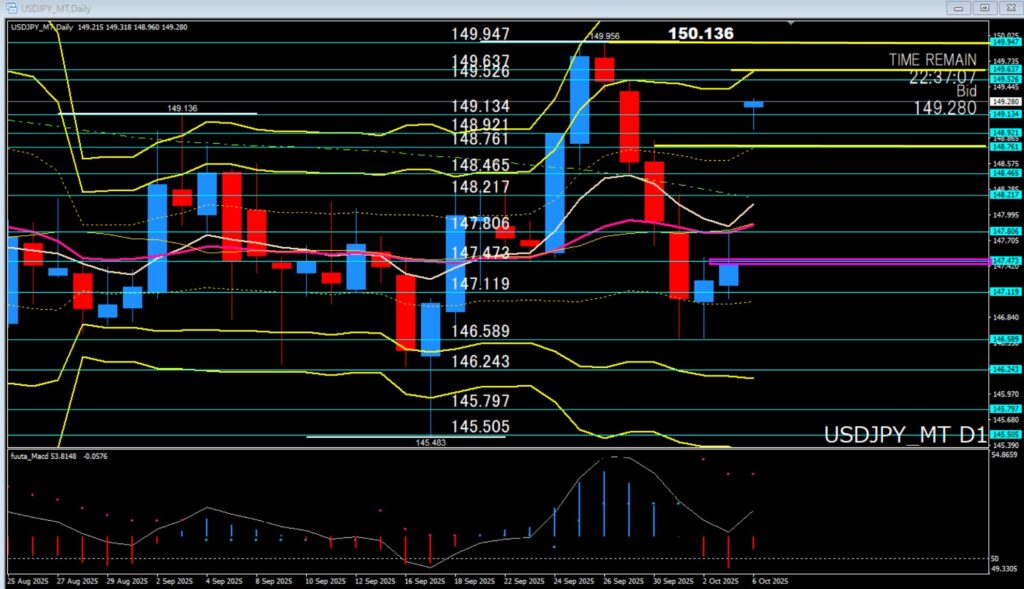This screenshot has height=589, width=1024.
Task: Select the TIME REMAIN text label
Action: 932,60
